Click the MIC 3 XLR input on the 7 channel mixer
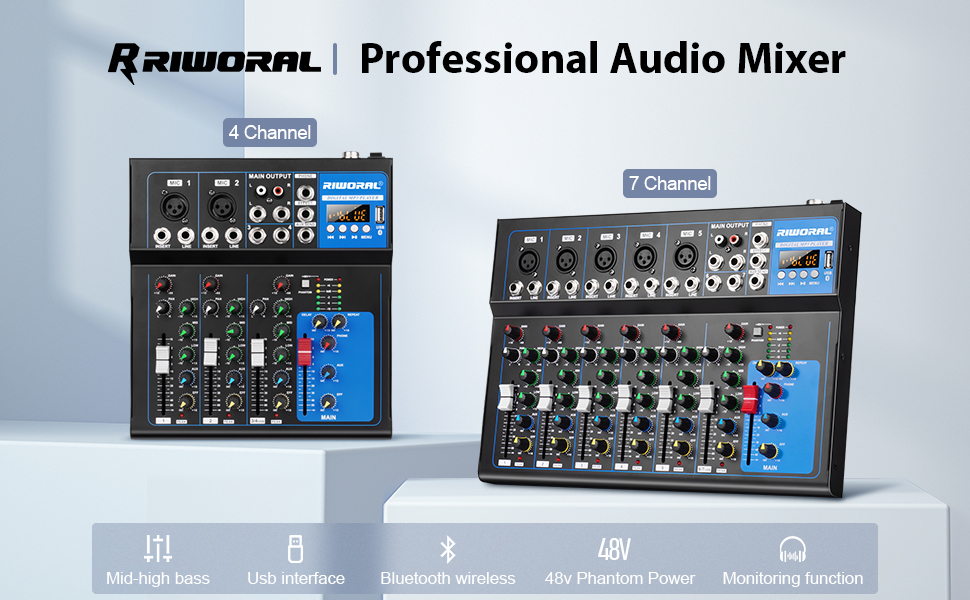 pyautogui.click(x=605, y=258)
